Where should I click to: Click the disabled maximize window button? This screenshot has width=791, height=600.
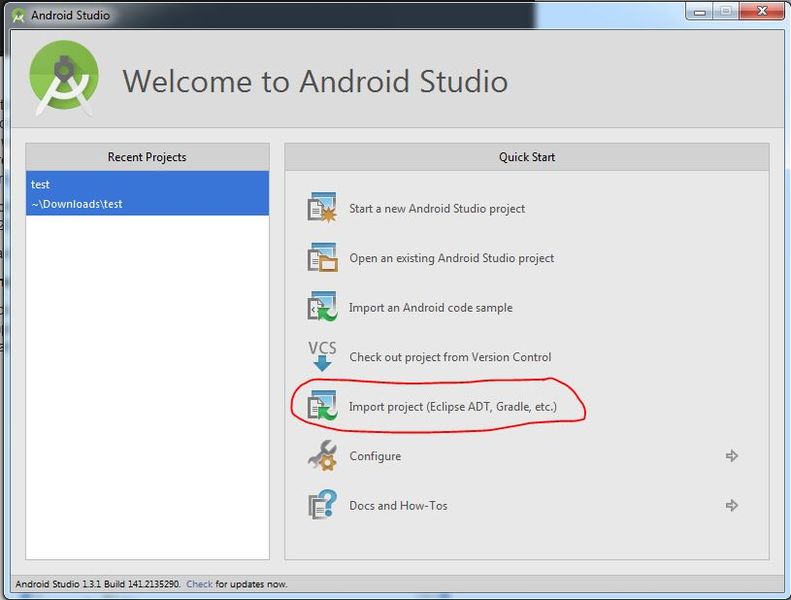pyautogui.click(x=725, y=11)
